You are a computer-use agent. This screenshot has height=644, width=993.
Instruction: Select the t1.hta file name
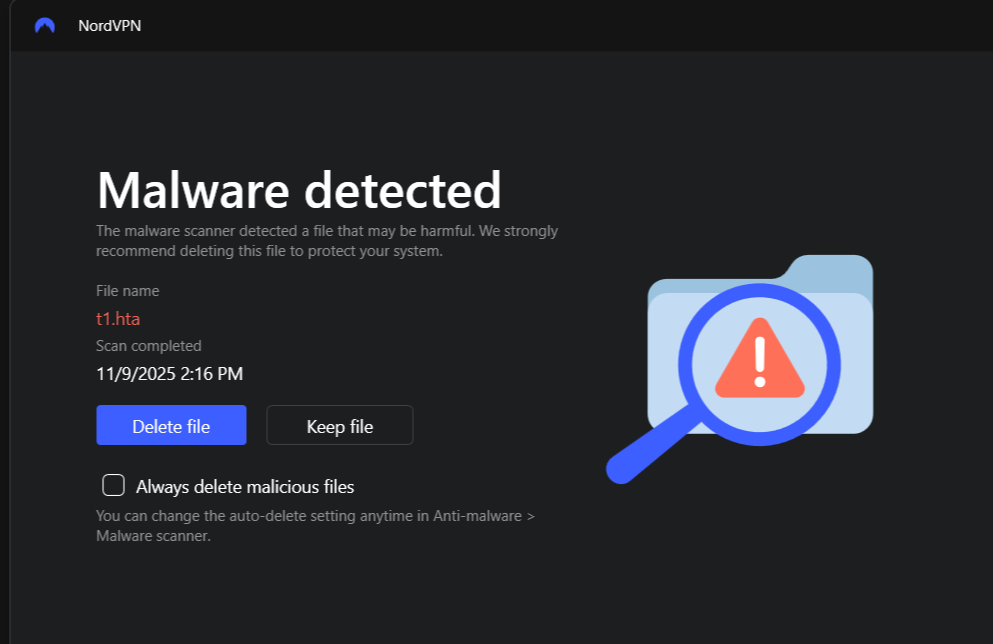tap(118, 319)
